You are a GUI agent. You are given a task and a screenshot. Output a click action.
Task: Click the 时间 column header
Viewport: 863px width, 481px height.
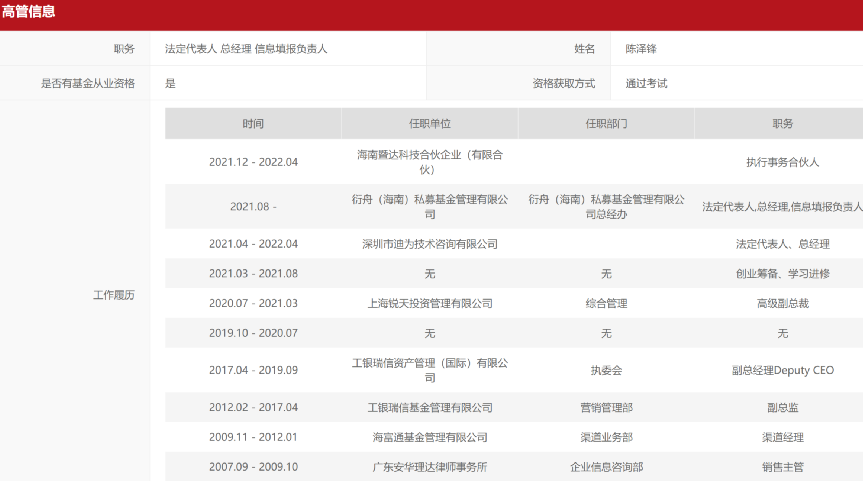coord(253,124)
